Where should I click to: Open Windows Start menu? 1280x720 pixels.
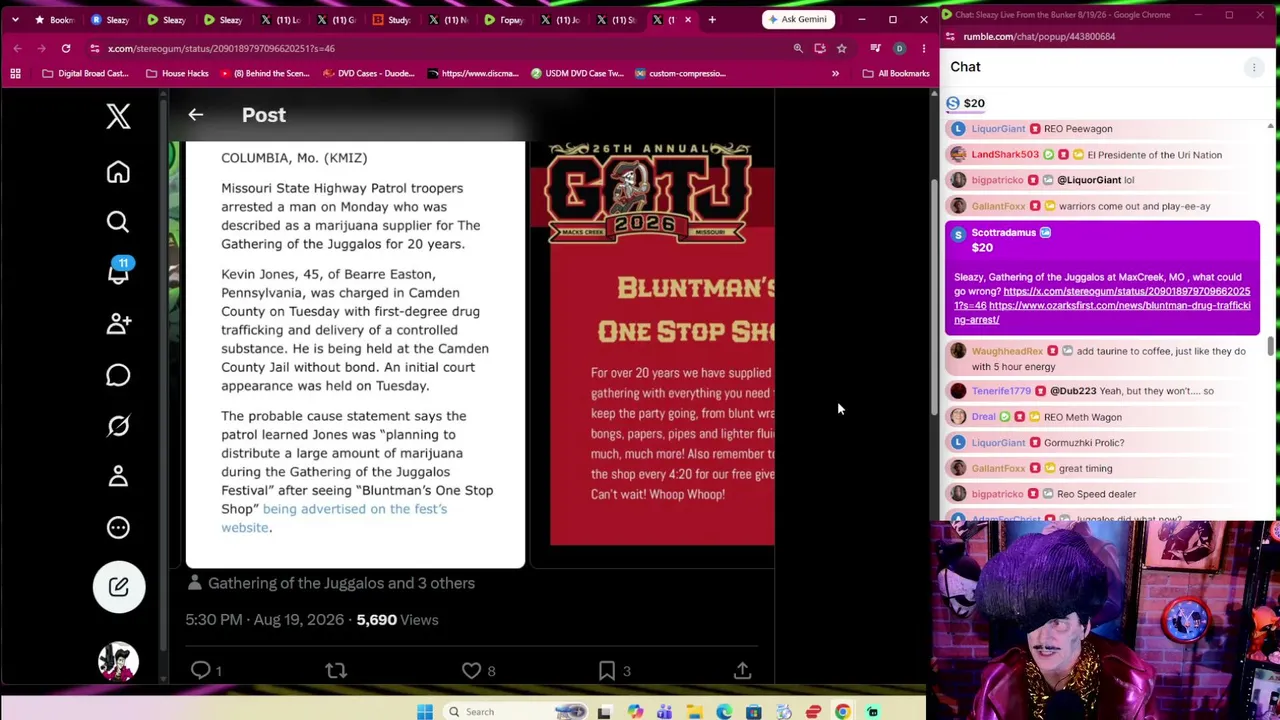[425, 712]
